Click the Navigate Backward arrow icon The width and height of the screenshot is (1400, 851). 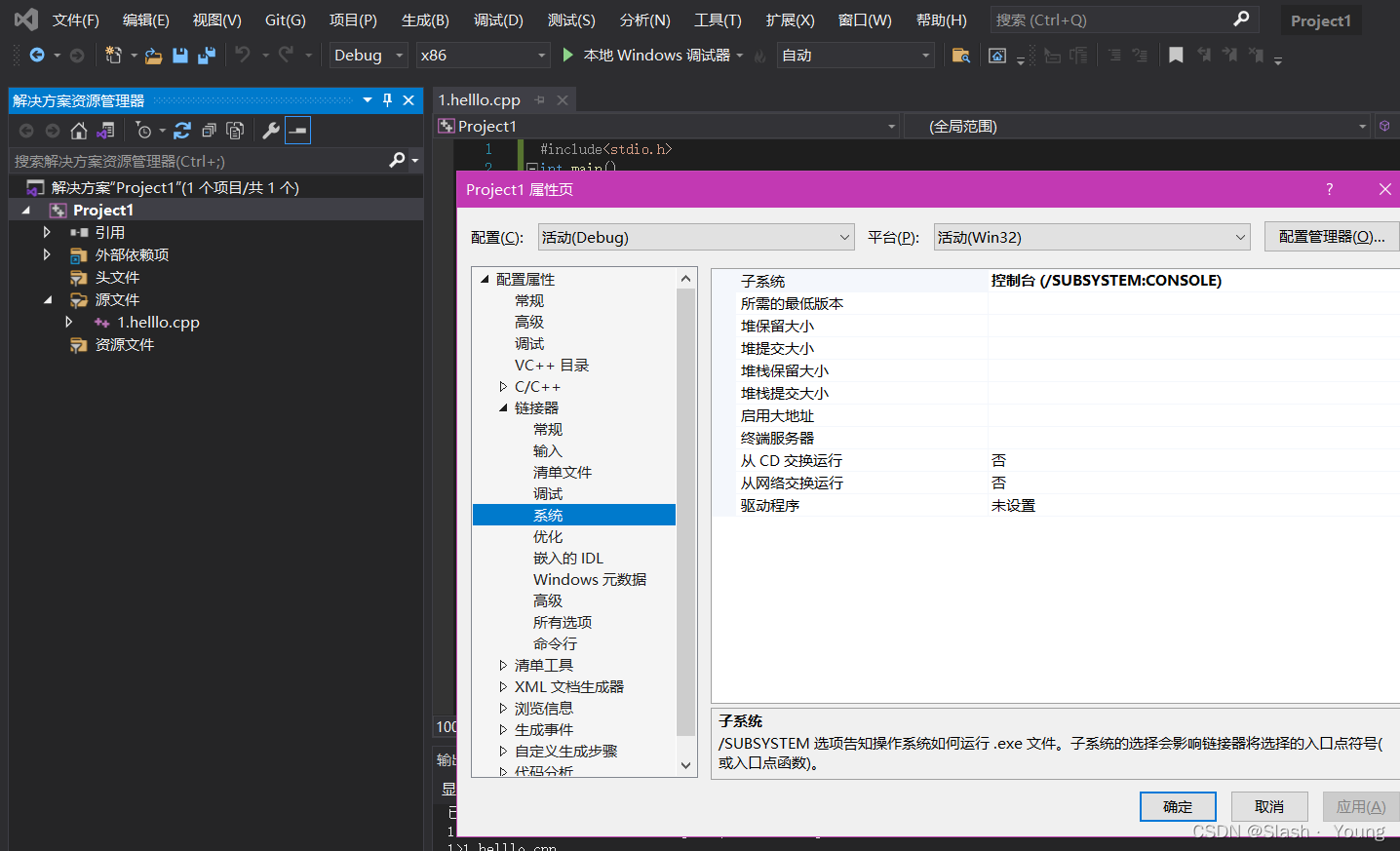point(37,56)
